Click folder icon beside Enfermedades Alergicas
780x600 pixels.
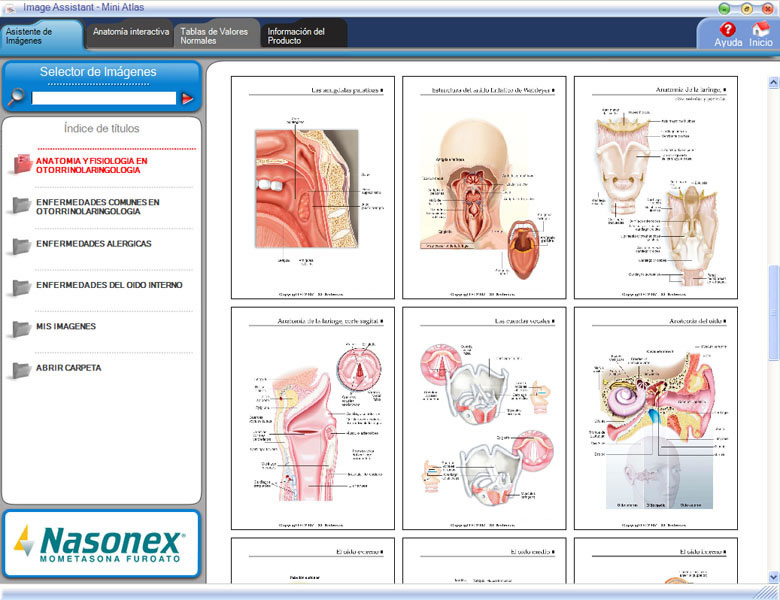point(21,246)
